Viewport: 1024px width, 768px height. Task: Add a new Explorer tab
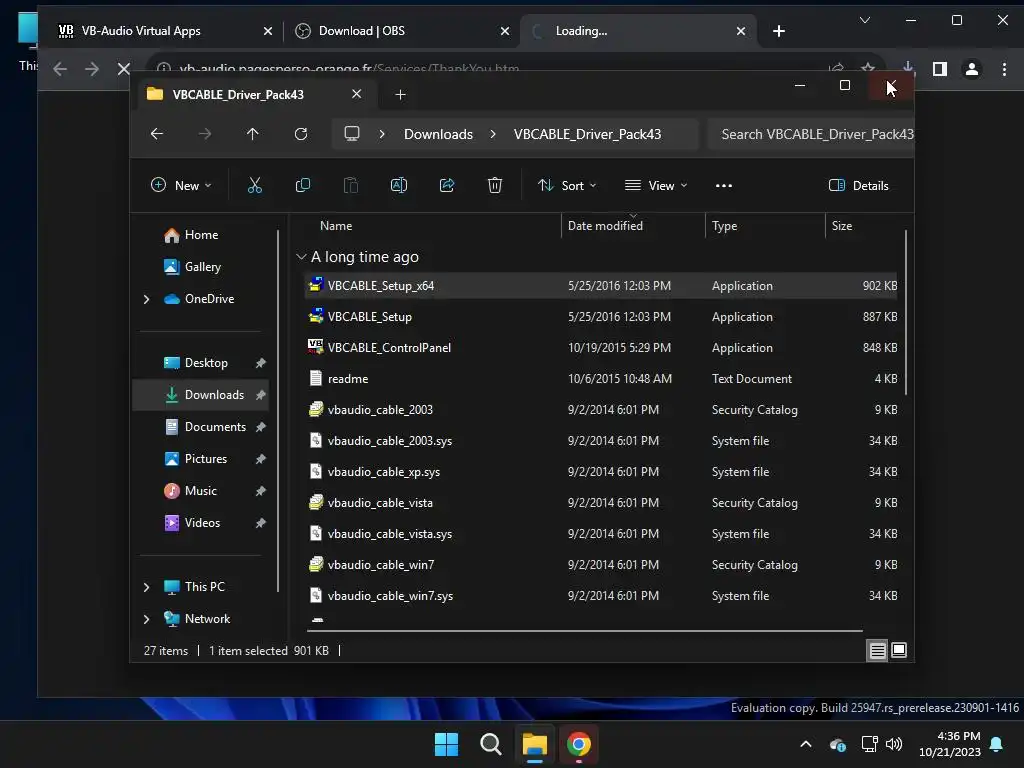tap(400, 95)
